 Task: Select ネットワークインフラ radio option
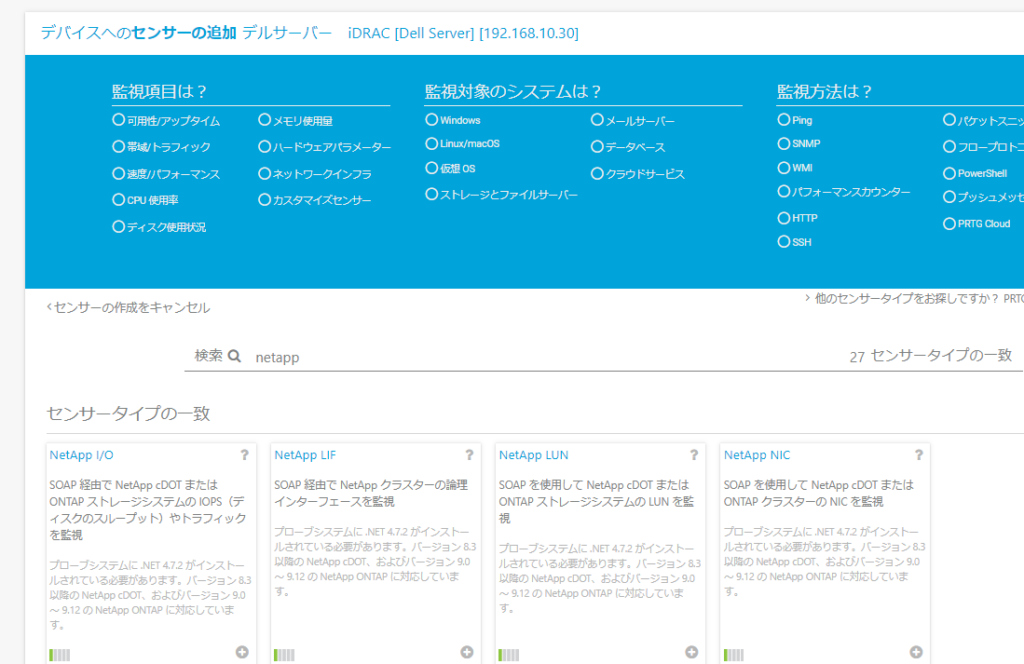pyautogui.click(x=264, y=174)
